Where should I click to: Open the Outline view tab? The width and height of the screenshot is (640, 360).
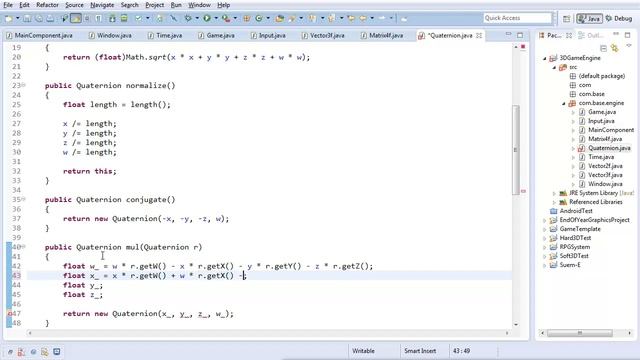pos(591,36)
